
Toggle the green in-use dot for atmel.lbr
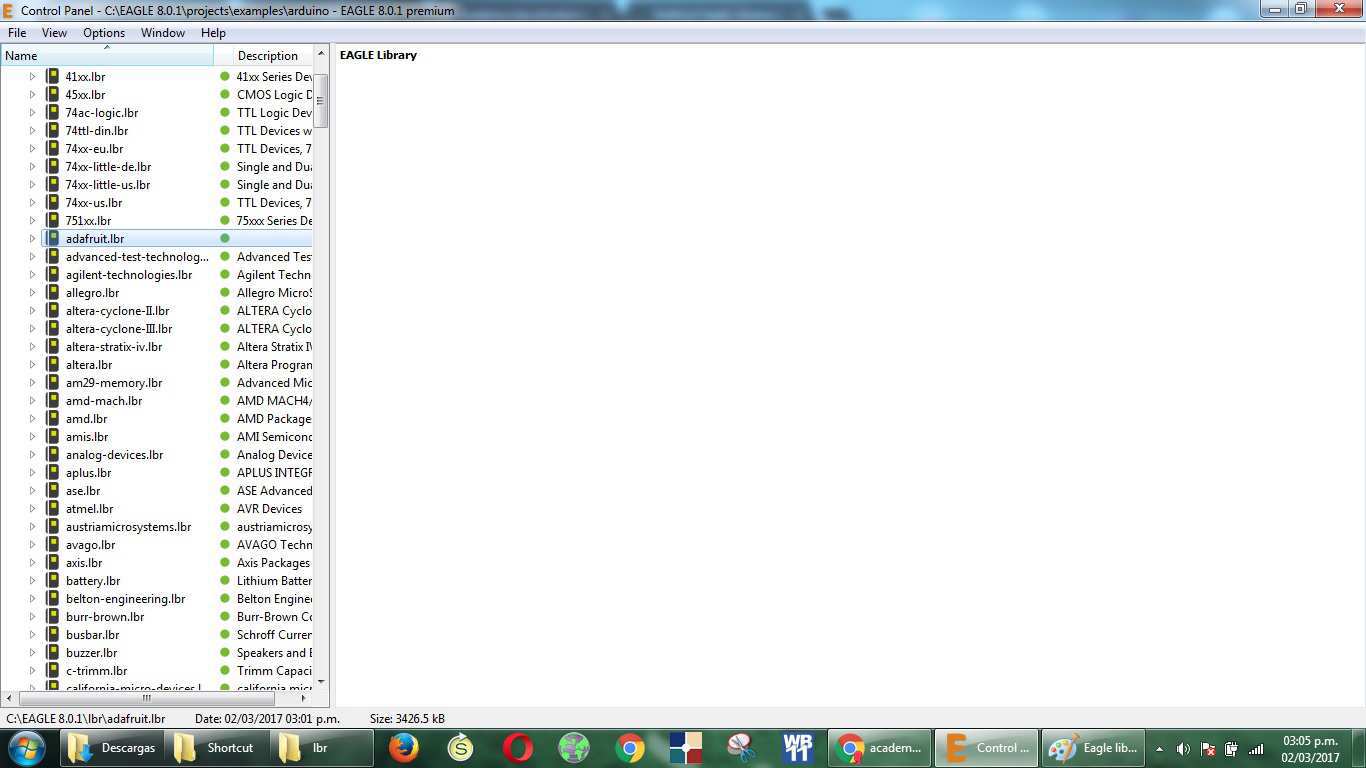coord(225,508)
